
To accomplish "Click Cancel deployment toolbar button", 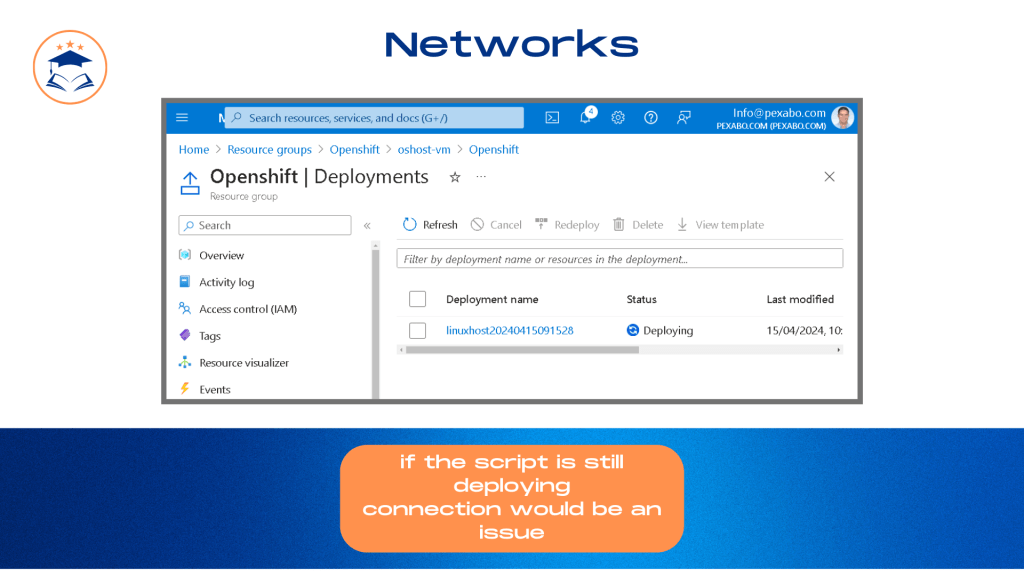I will (x=496, y=225).
